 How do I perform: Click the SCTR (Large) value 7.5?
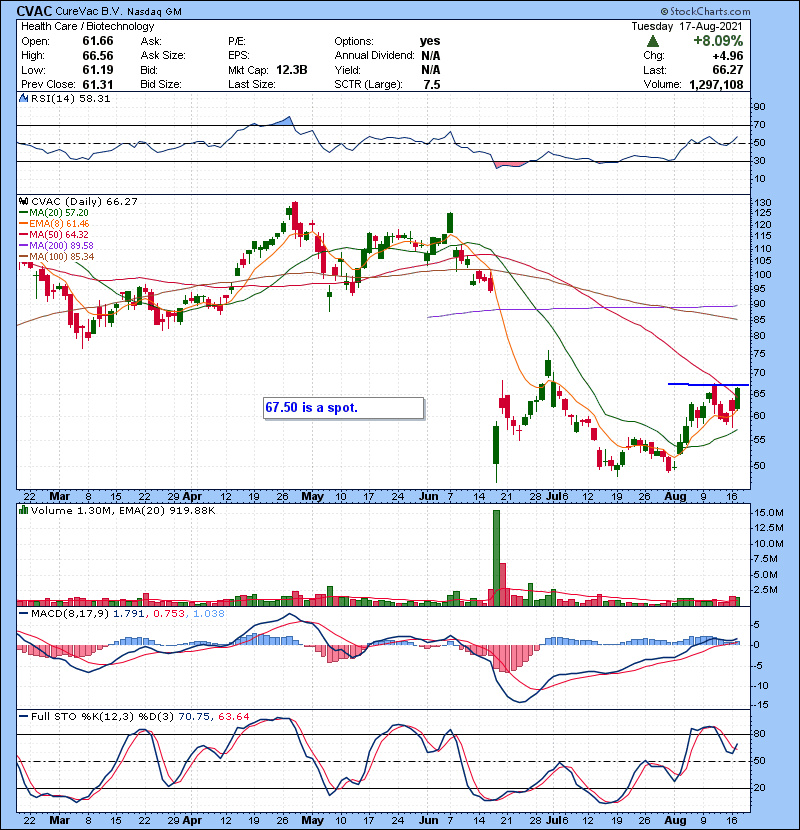point(432,84)
